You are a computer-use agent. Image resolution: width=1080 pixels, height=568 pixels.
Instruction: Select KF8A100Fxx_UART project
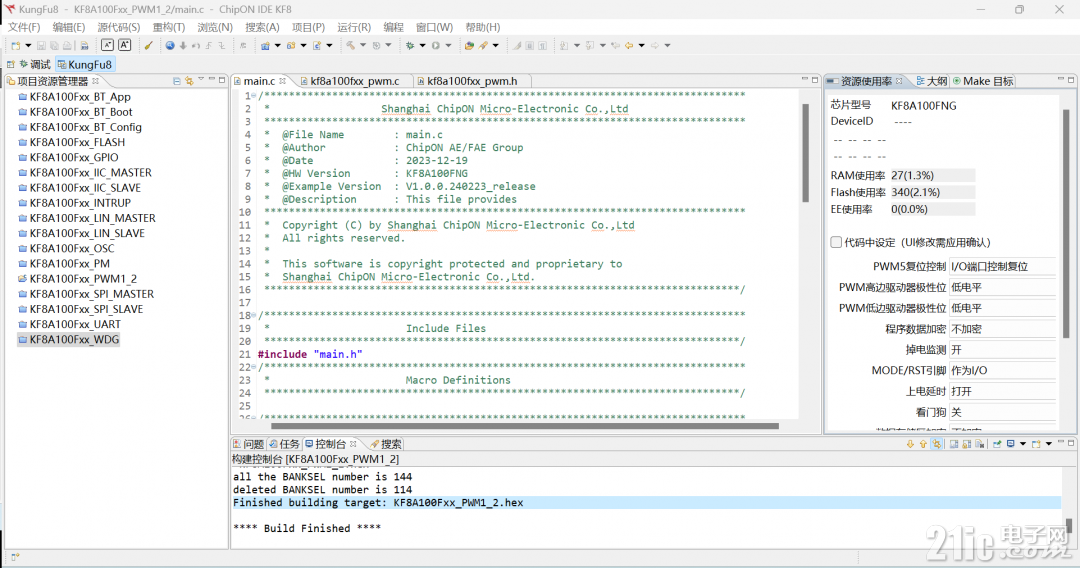tap(70, 324)
